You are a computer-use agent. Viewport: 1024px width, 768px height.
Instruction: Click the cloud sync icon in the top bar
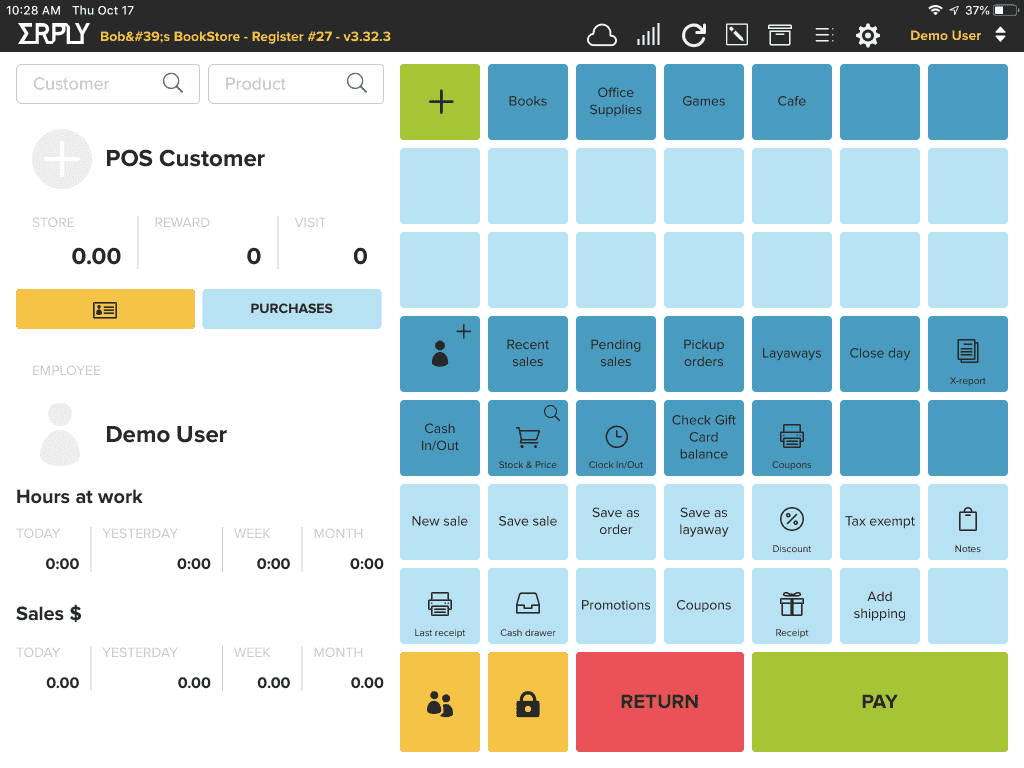[602, 33]
